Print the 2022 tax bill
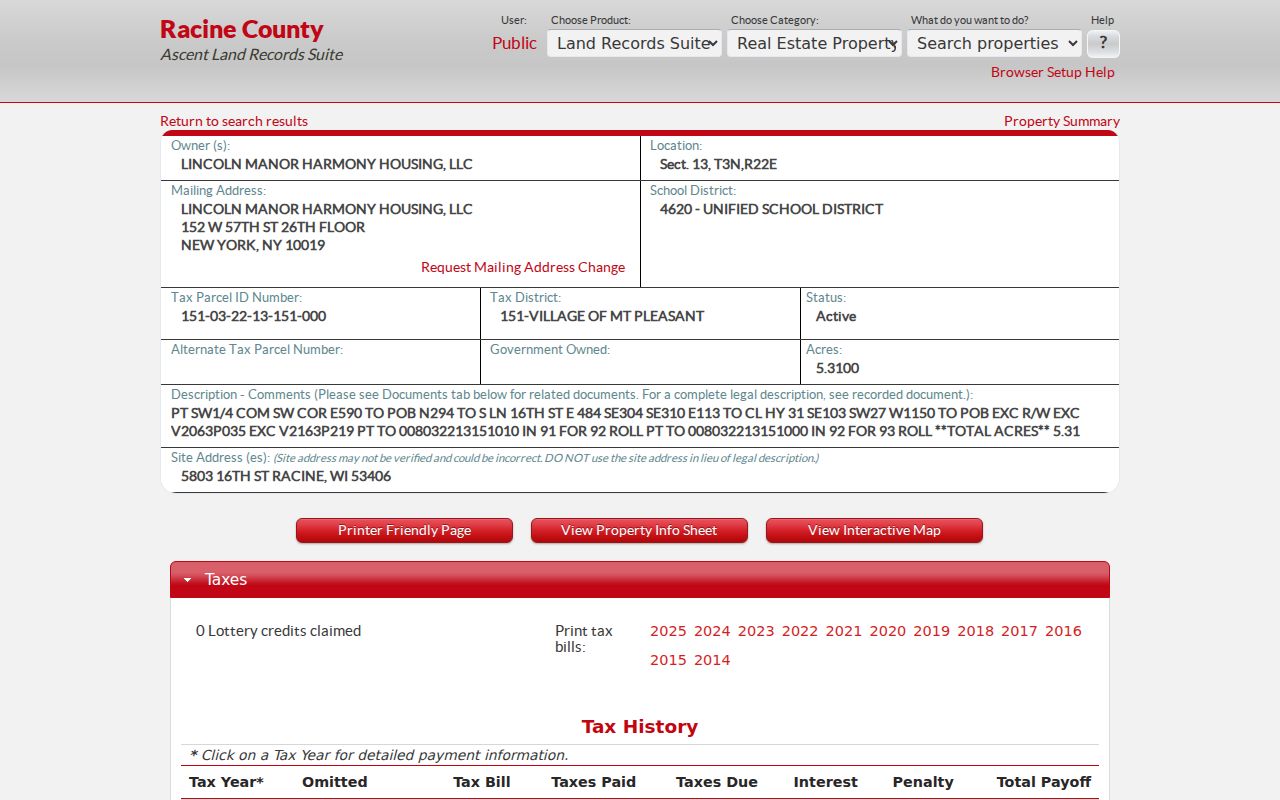1280x800 pixels. [x=800, y=631]
